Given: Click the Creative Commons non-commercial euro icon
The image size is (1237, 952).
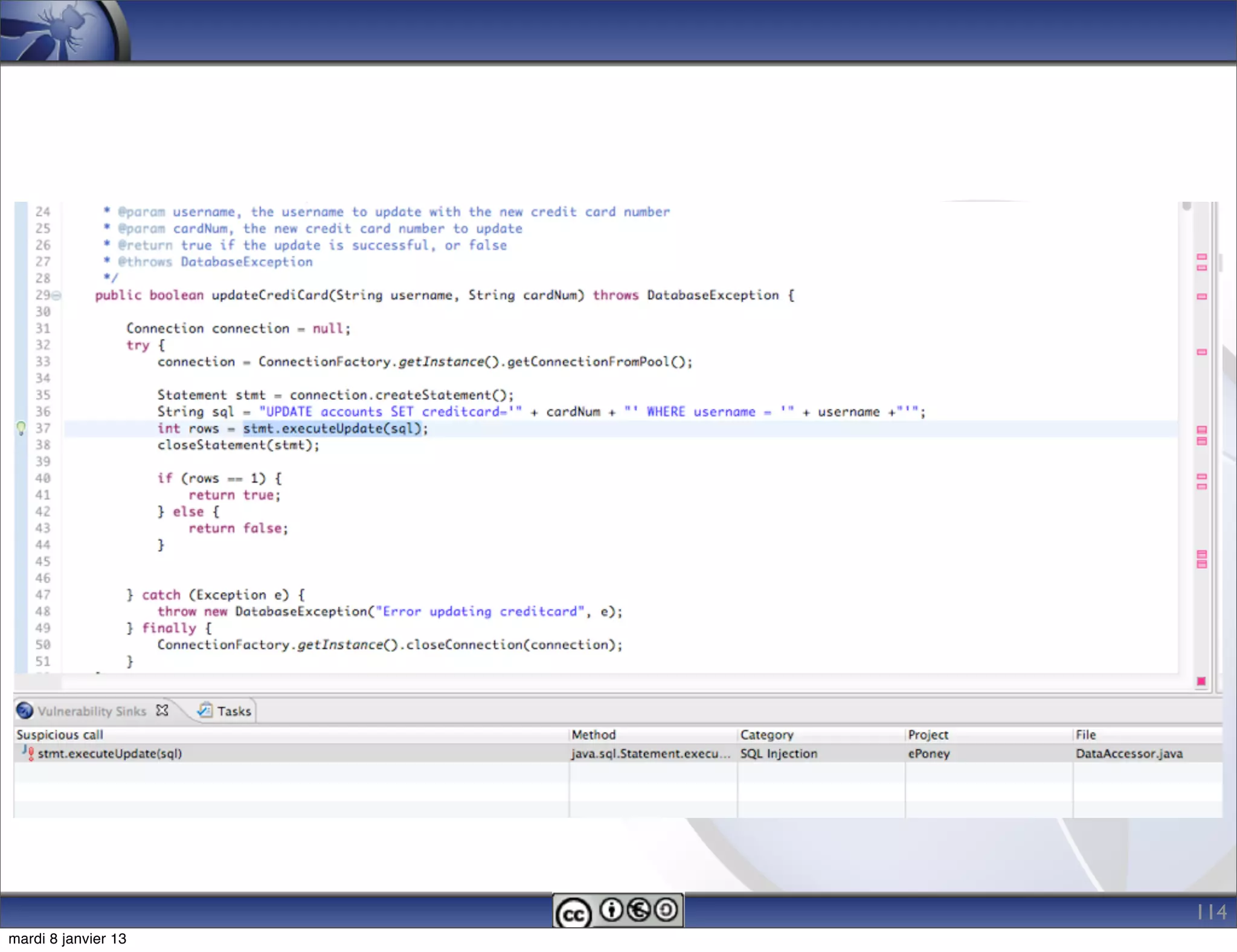Looking at the screenshot, I should pyautogui.click(x=639, y=909).
